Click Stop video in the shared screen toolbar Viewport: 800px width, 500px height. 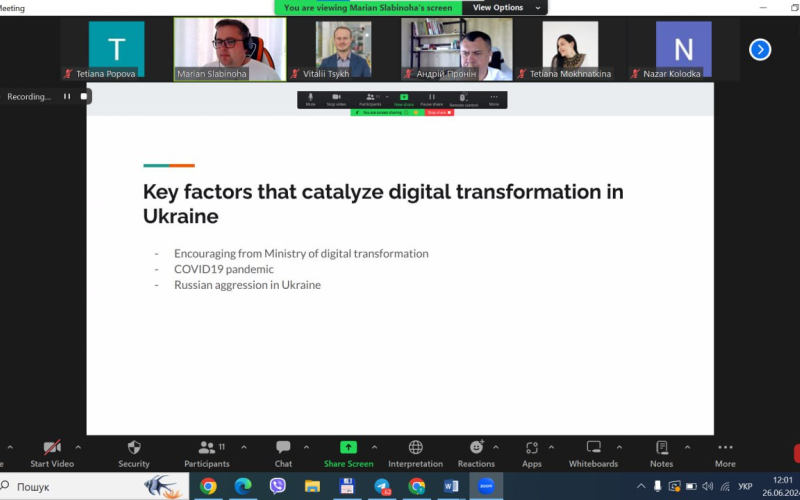pyautogui.click(x=336, y=99)
